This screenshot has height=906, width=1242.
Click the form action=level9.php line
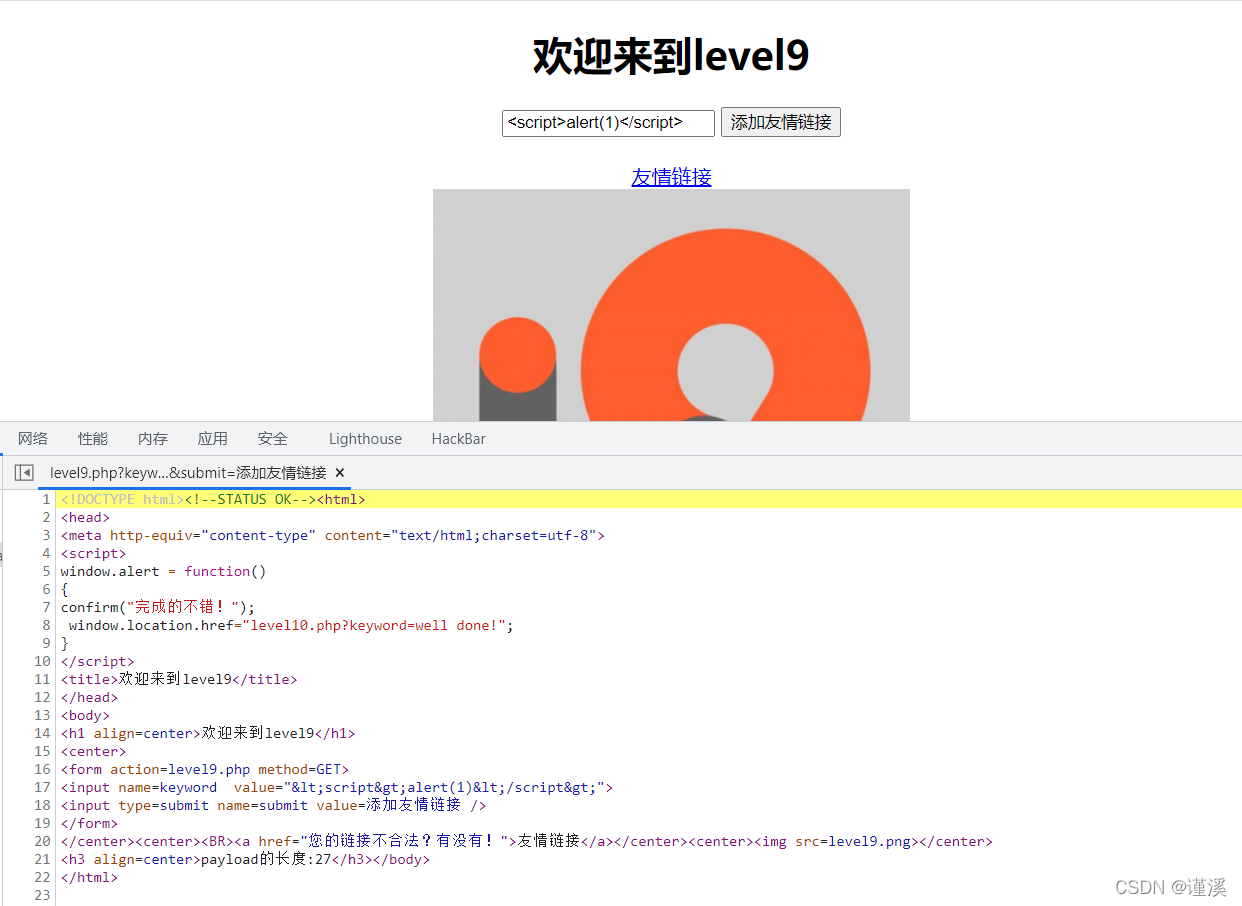[x=204, y=769]
